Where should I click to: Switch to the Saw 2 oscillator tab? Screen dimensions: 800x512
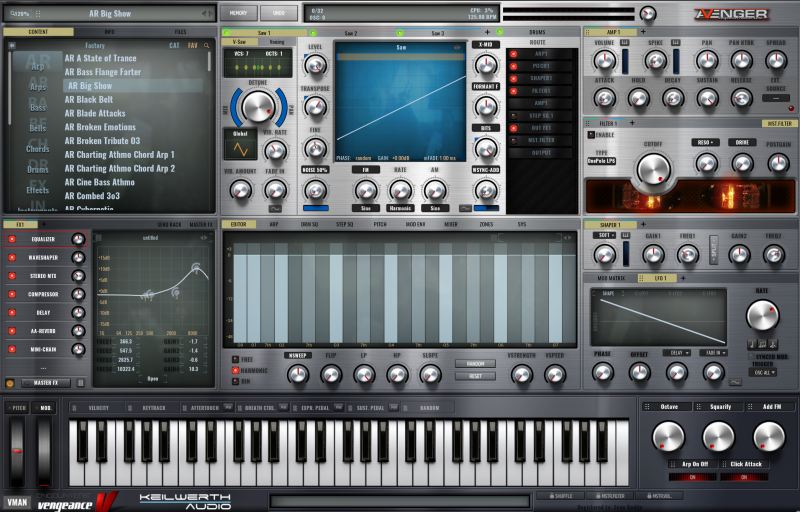[351, 33]
